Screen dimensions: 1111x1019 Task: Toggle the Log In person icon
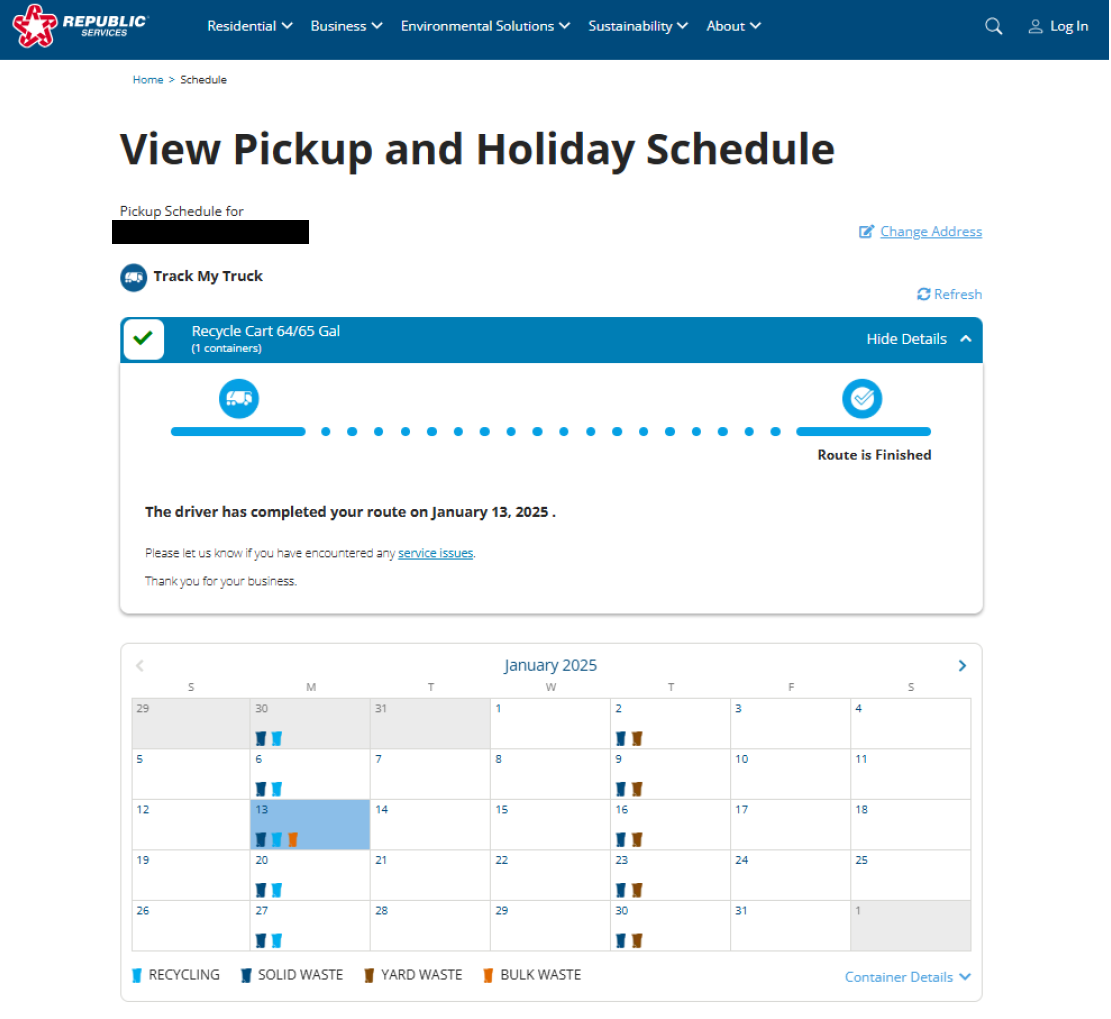(x=1035, y=26)
